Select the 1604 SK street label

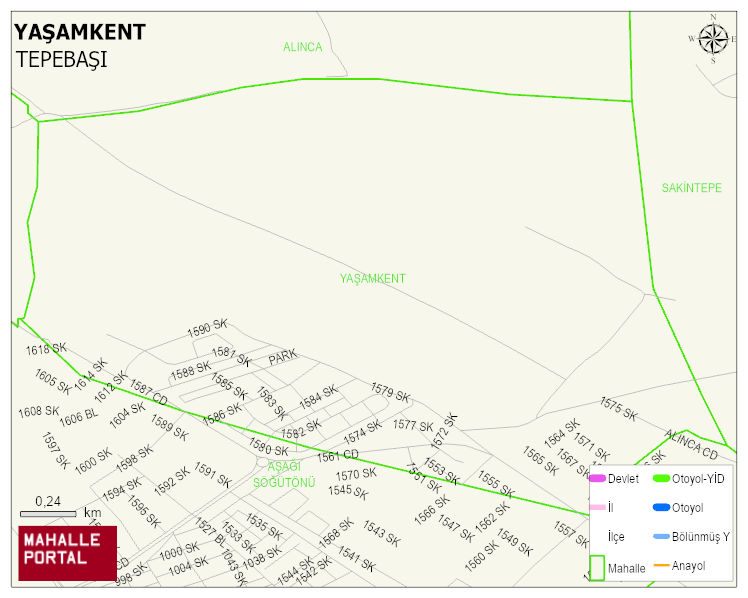[127, 415]
